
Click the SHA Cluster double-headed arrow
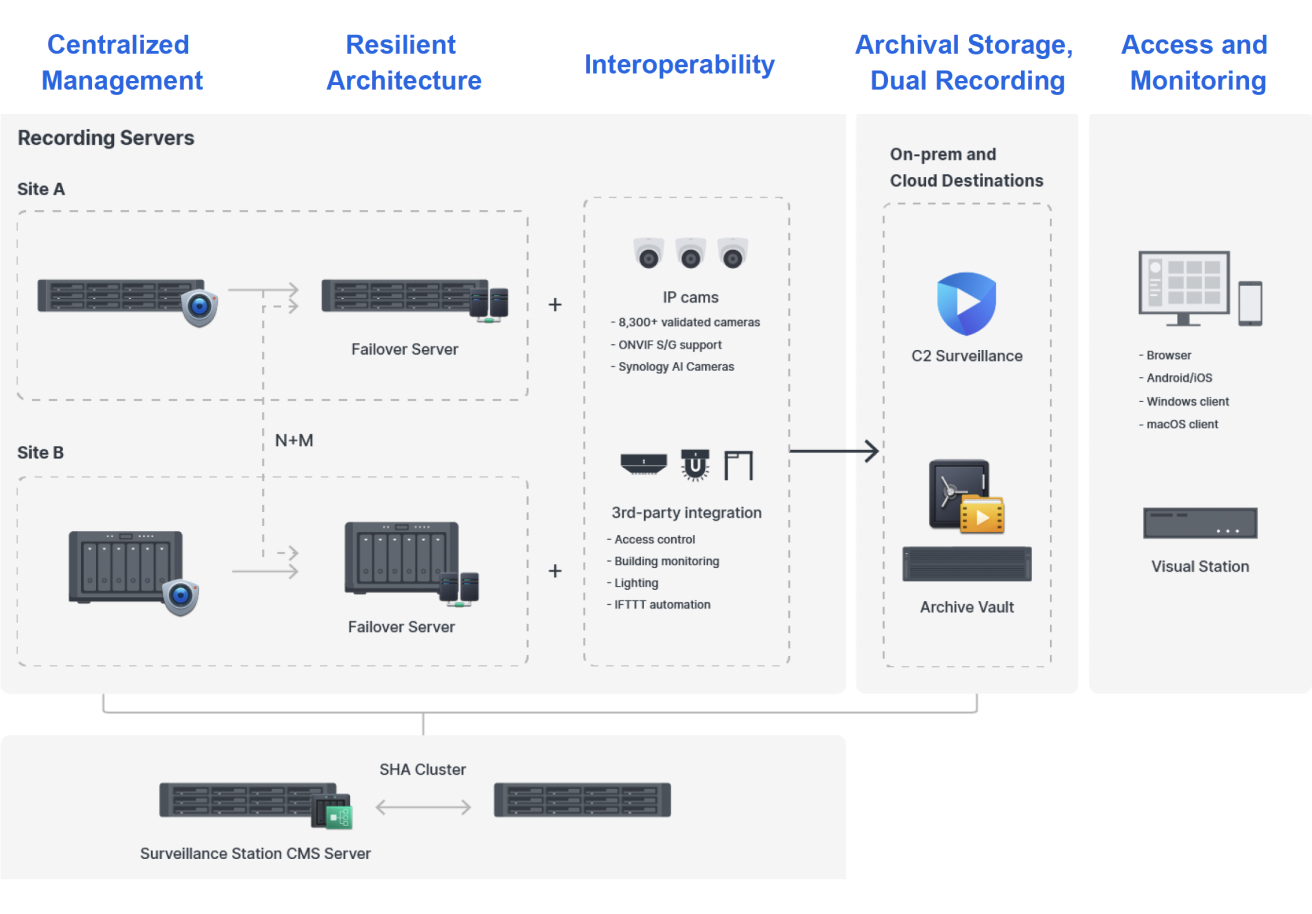(423, 807)
